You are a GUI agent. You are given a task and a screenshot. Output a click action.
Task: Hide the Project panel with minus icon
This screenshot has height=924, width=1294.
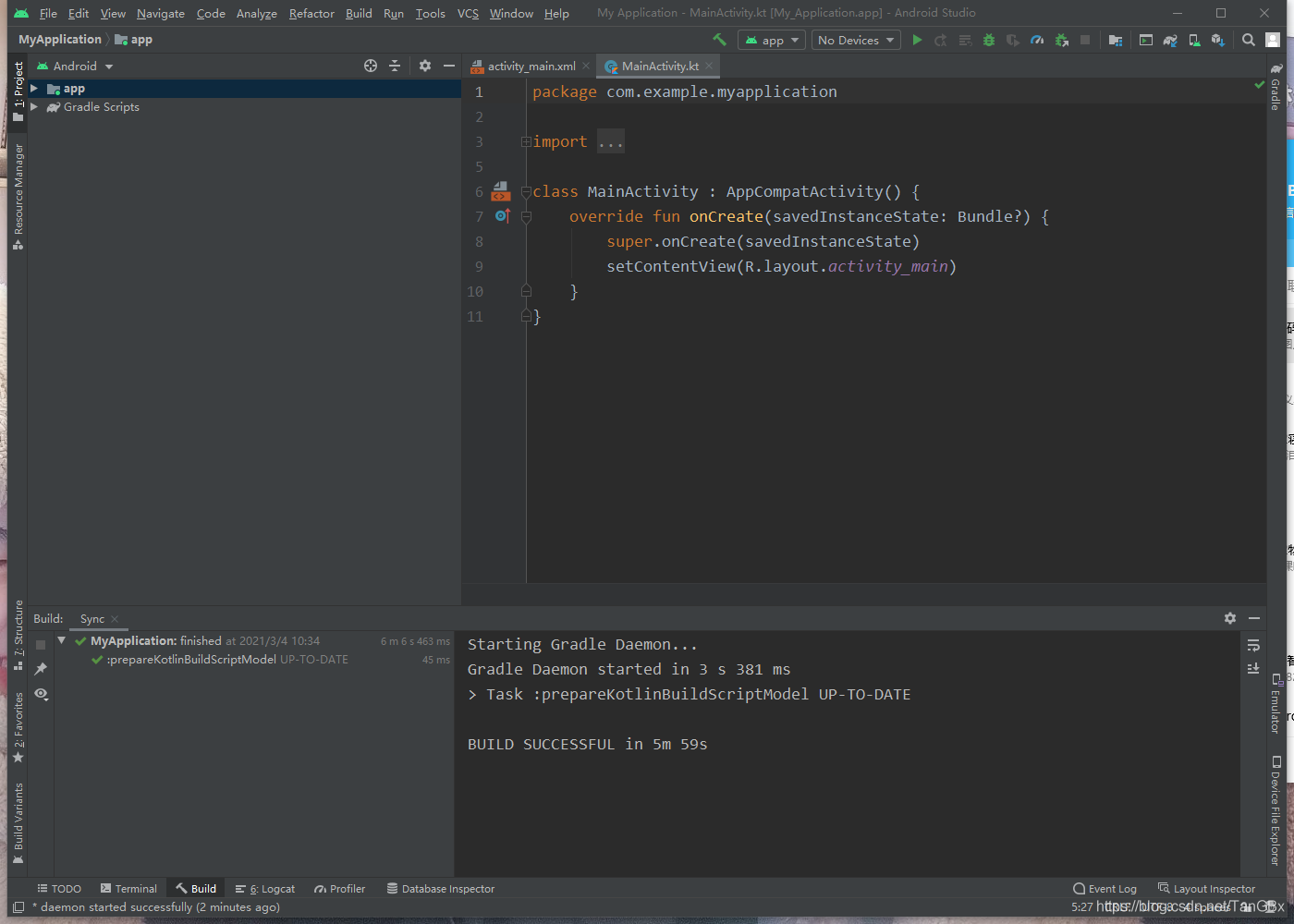click(x=449, y=66)
